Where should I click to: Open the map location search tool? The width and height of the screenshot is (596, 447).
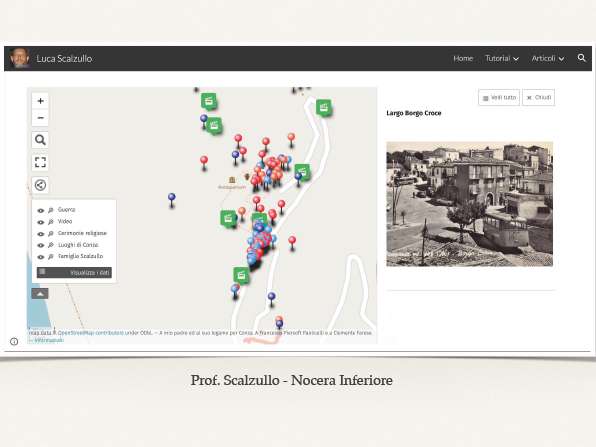40,140
